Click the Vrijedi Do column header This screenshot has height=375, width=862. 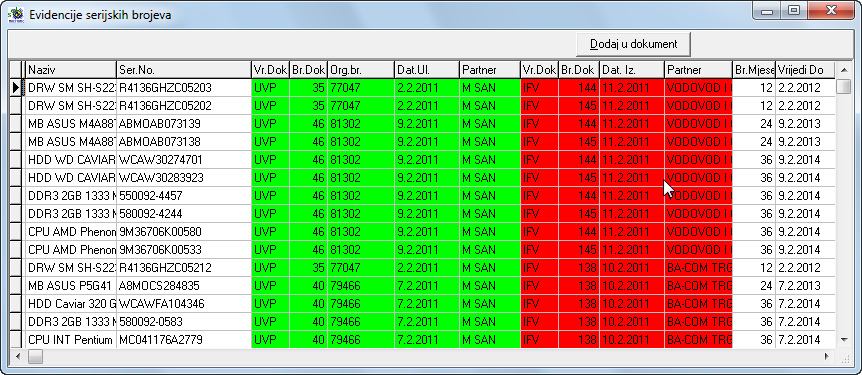pos(805,70)
